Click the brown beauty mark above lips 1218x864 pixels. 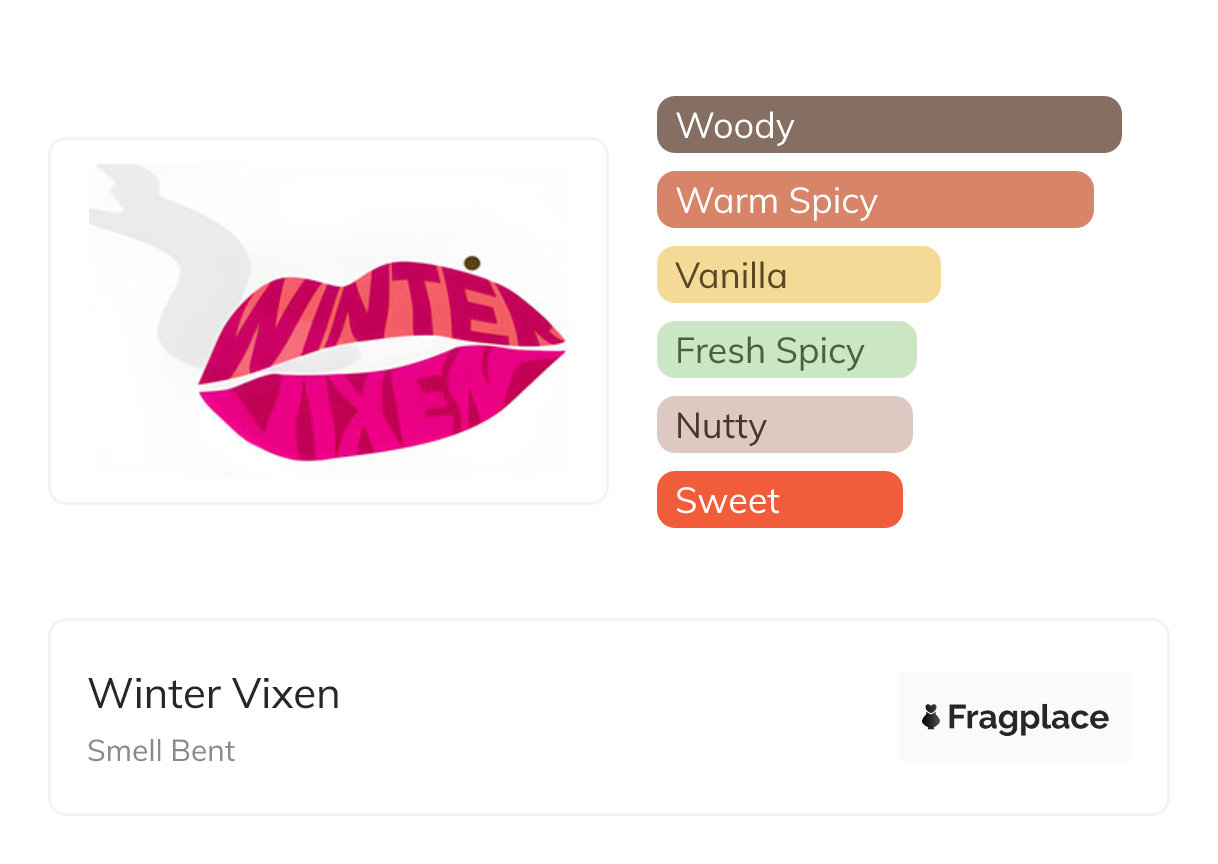click(472, 263)
